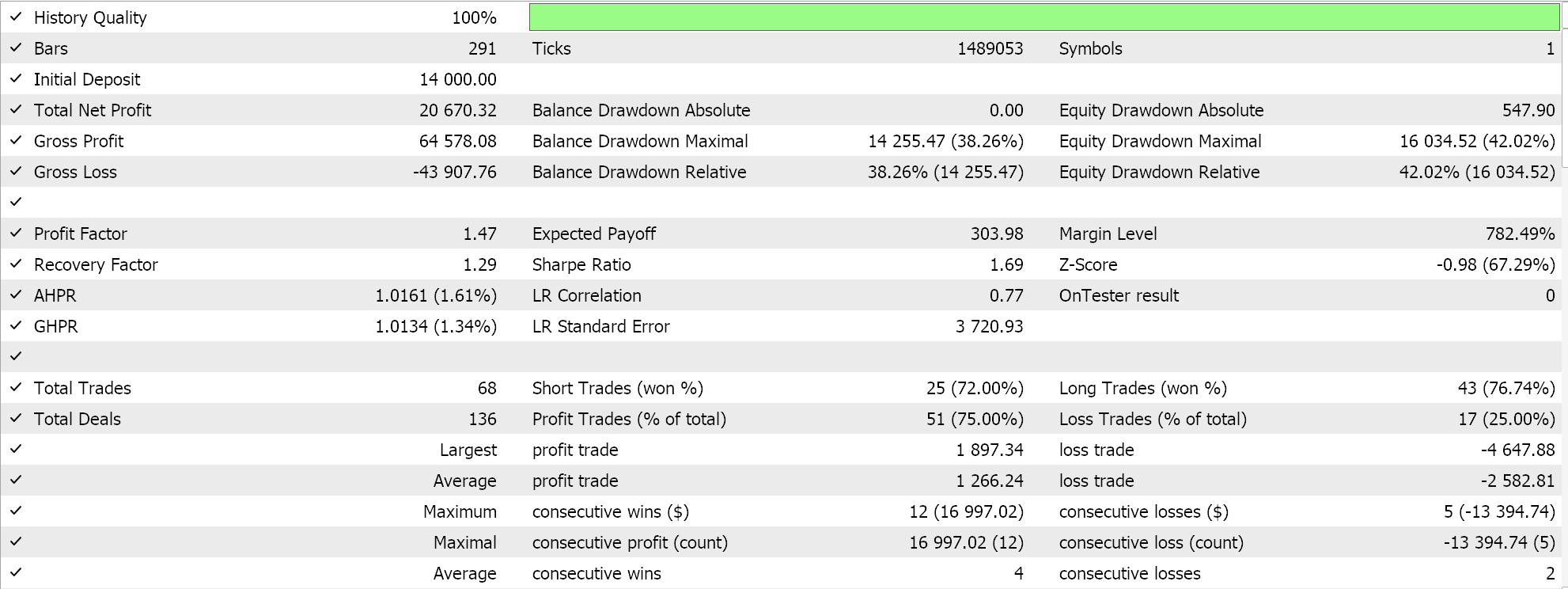The image size is (1568, 589).
Task: Select the Expected Payoff label
Action: click(593, 234)
